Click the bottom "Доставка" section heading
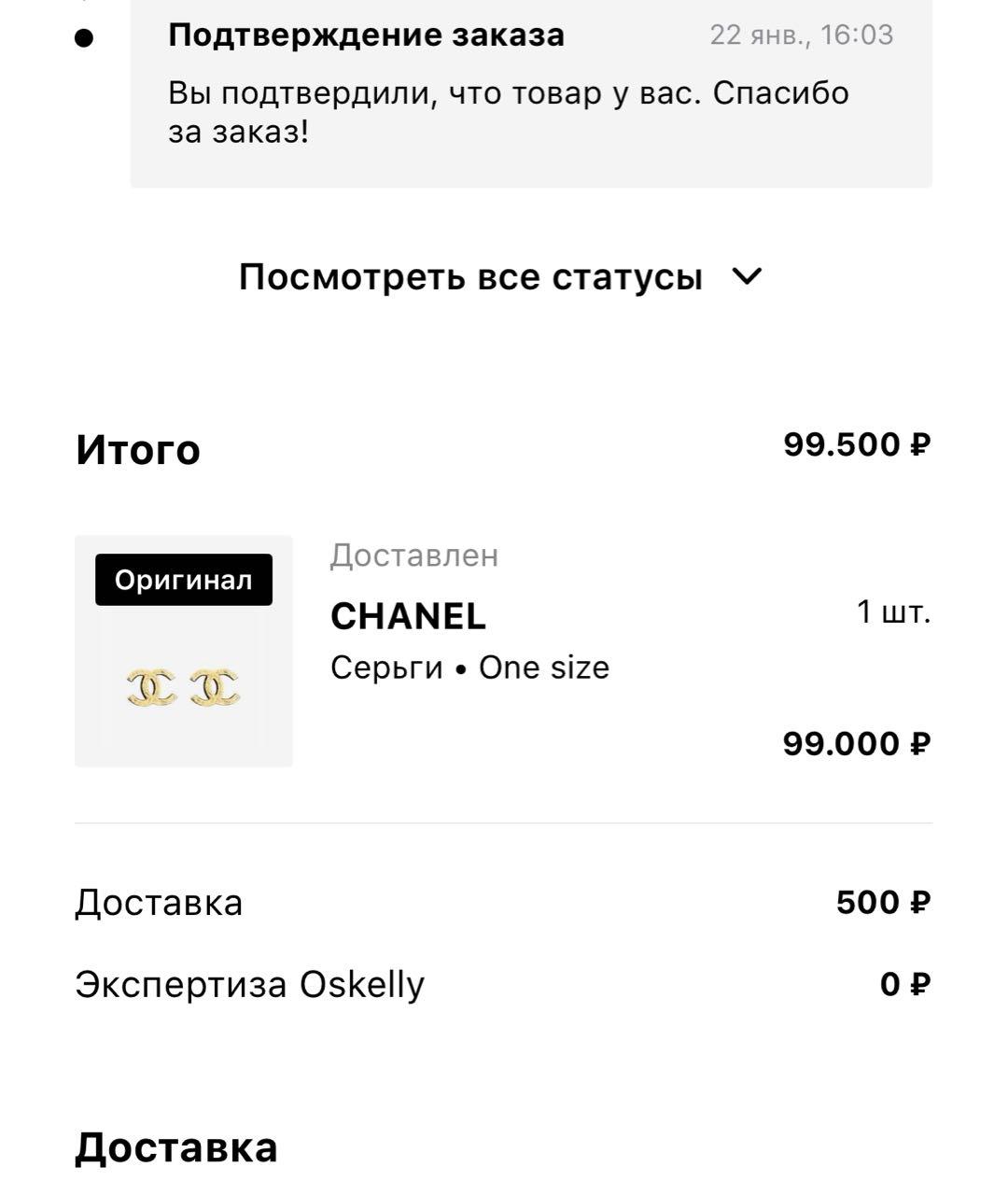Screen dimensions: 1008x1195 pos(176,1147)
